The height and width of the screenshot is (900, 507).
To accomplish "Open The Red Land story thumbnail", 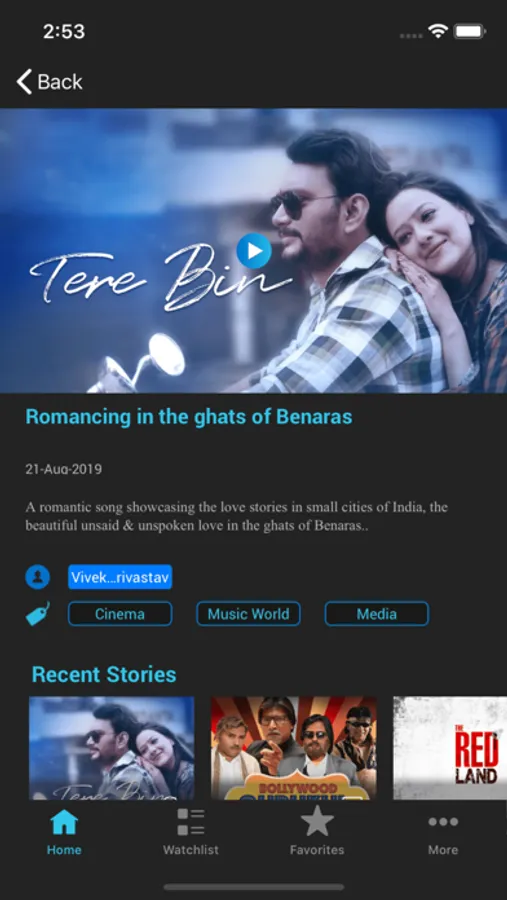I will click(x=450, y=748).
